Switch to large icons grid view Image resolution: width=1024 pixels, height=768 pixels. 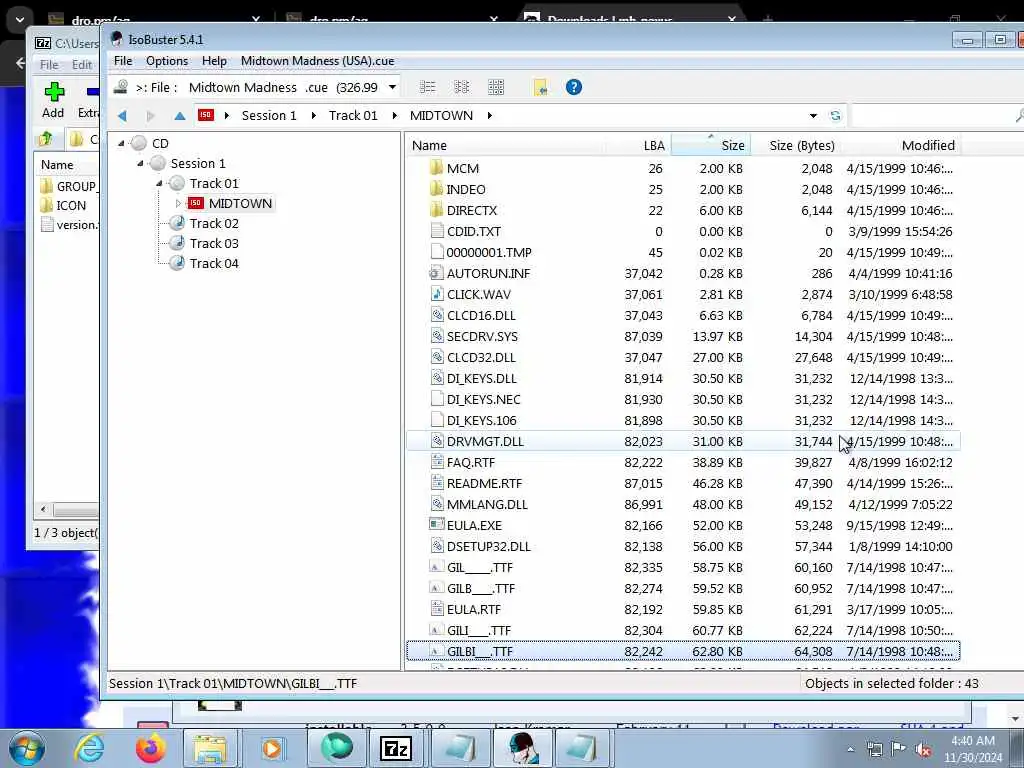(x=496, y=87)
